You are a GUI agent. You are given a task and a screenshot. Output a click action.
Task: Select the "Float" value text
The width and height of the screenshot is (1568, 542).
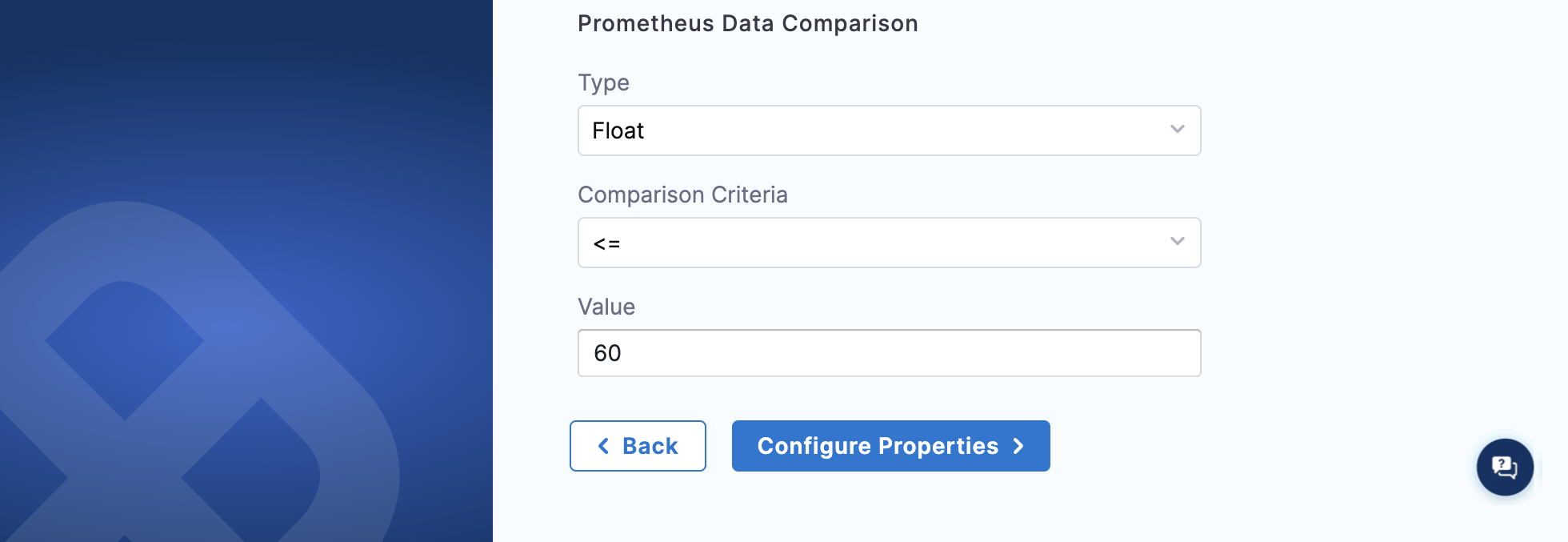point(618,130)
